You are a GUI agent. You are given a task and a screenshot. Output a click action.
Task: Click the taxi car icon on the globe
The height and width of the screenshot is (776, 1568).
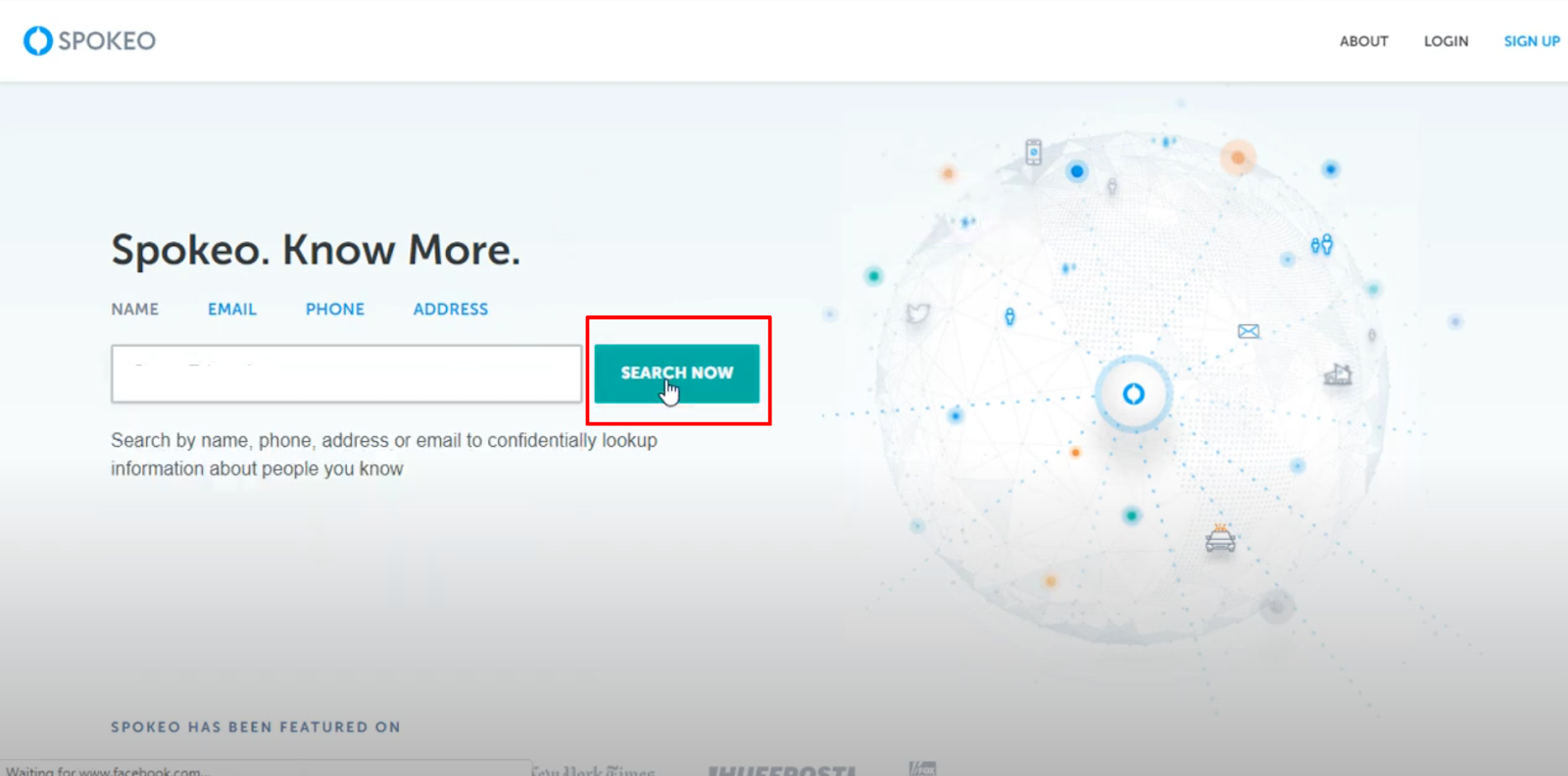point(1220,539)
